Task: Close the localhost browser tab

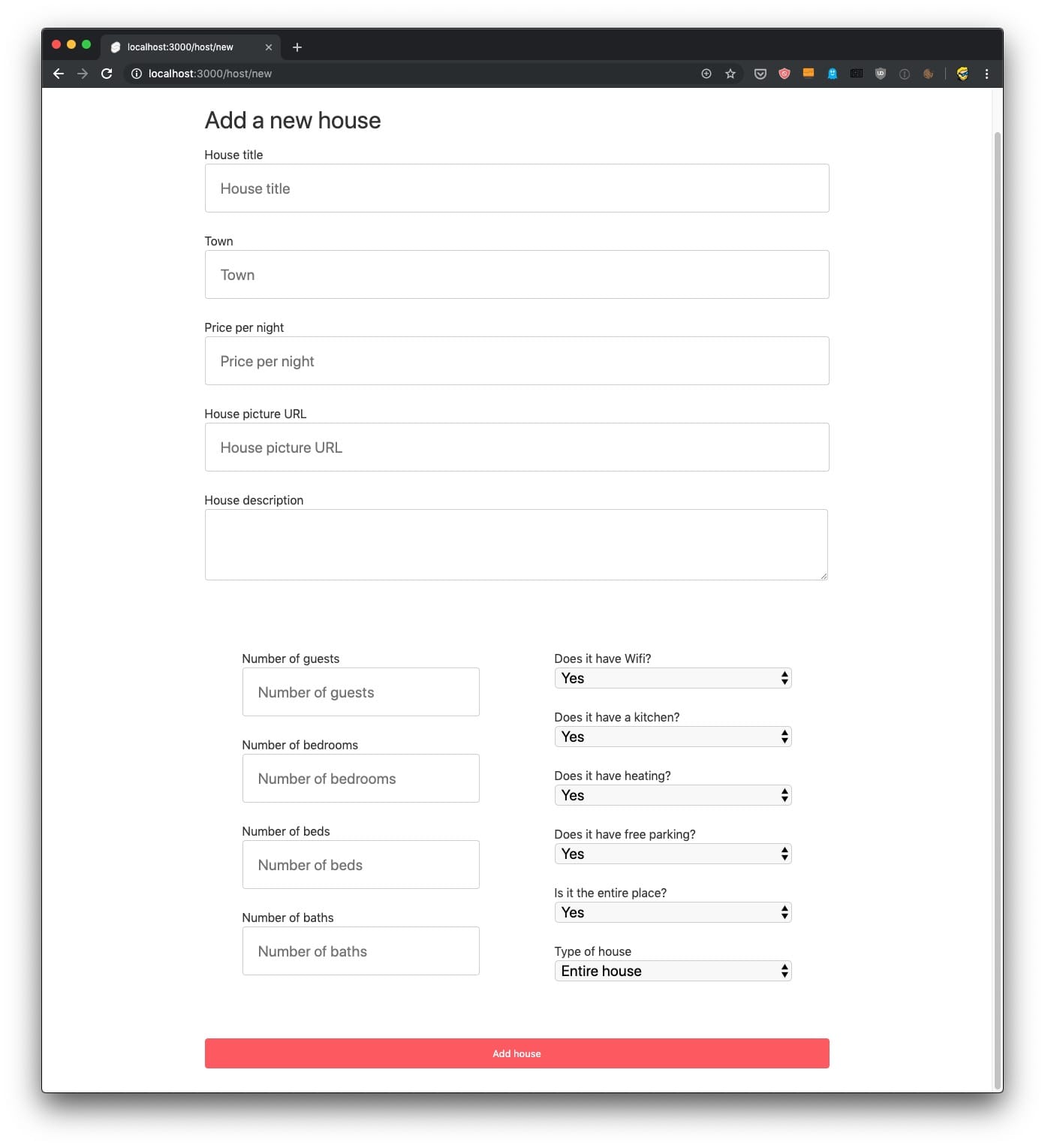Action: (269, 47)
